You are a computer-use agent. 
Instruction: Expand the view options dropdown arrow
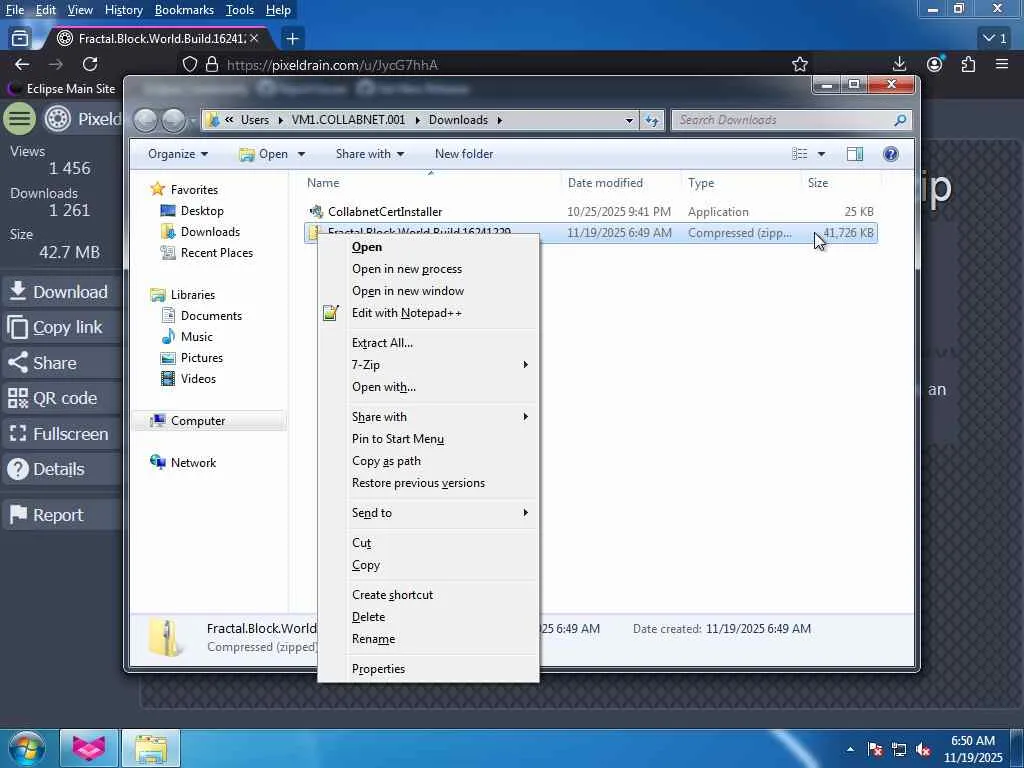[821, 154]
